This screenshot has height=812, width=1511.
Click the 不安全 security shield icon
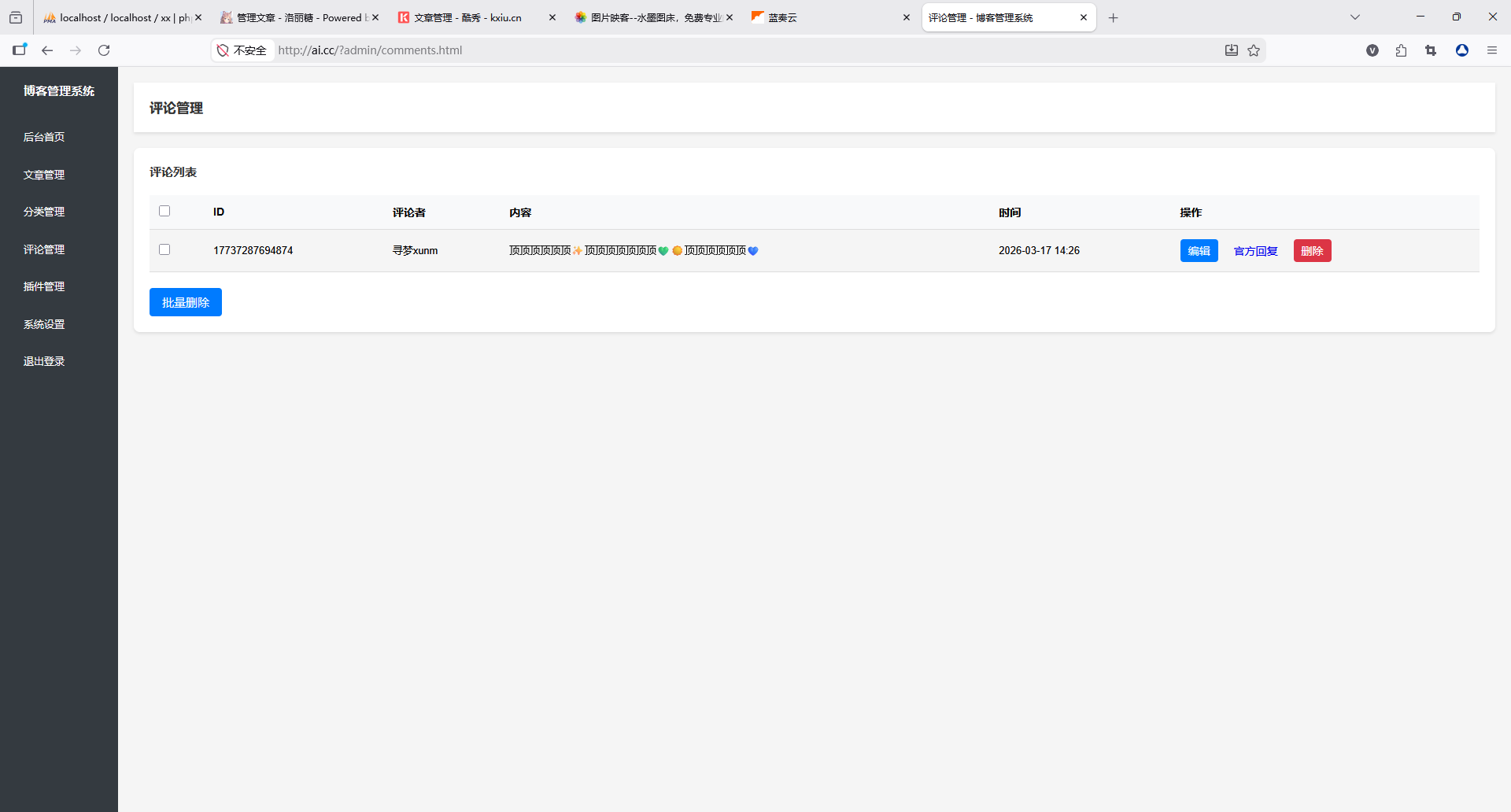[x=224, y=50]
